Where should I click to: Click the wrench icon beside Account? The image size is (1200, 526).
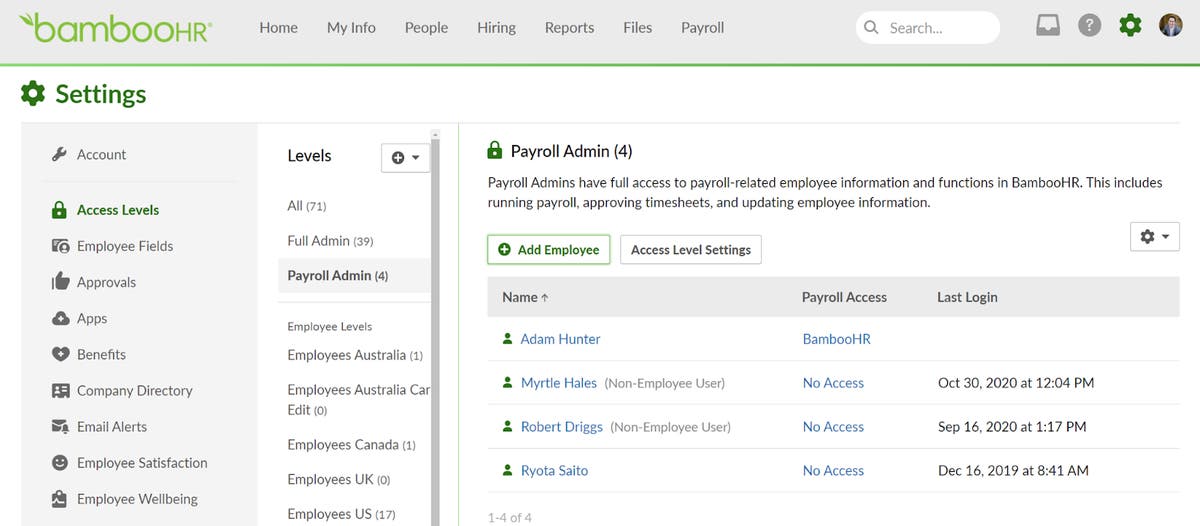[59, 154]
